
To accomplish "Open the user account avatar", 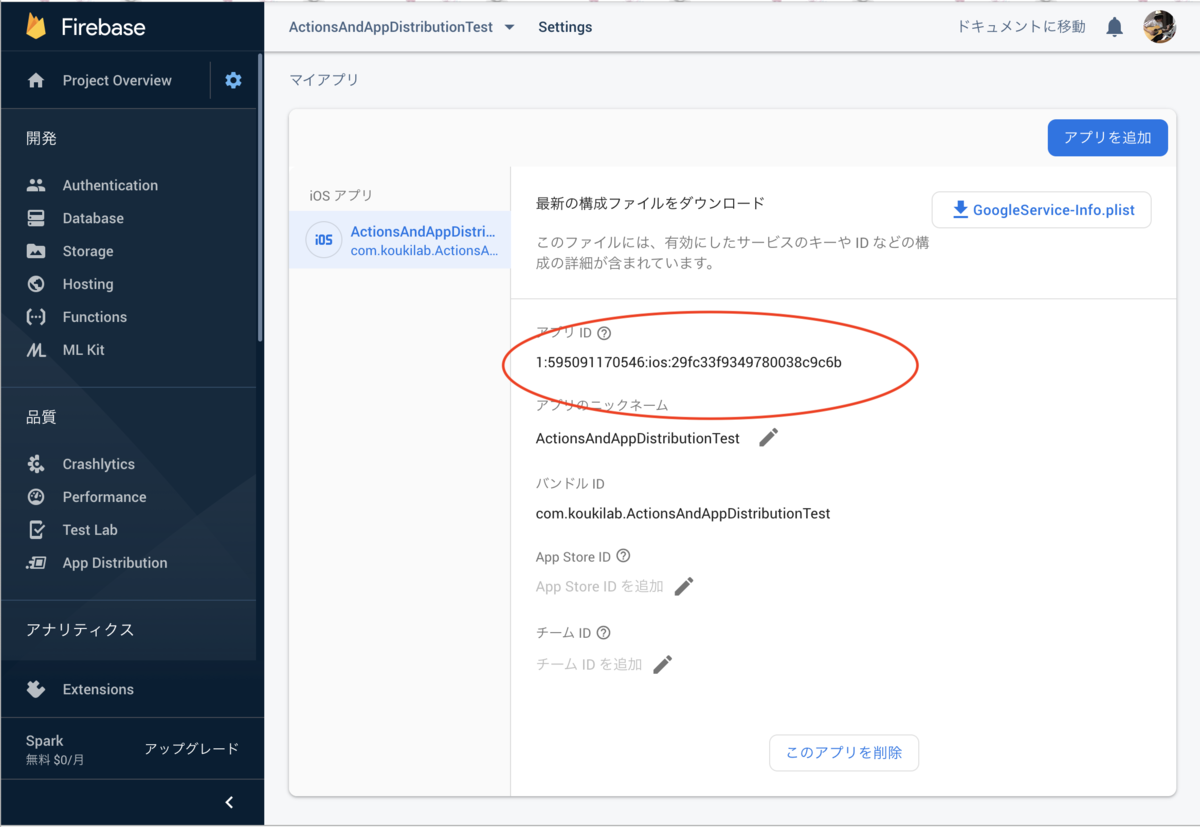I will tap(1159, 27).
